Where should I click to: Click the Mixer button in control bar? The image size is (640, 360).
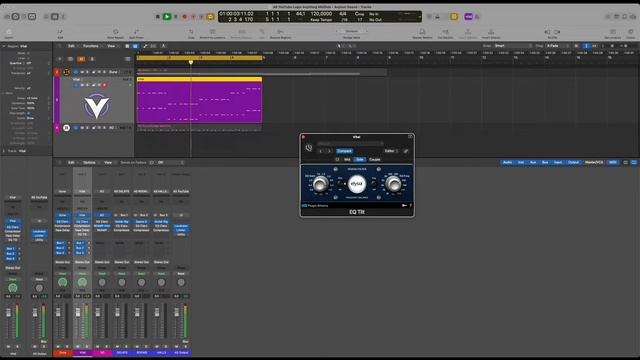pos(55,17)
